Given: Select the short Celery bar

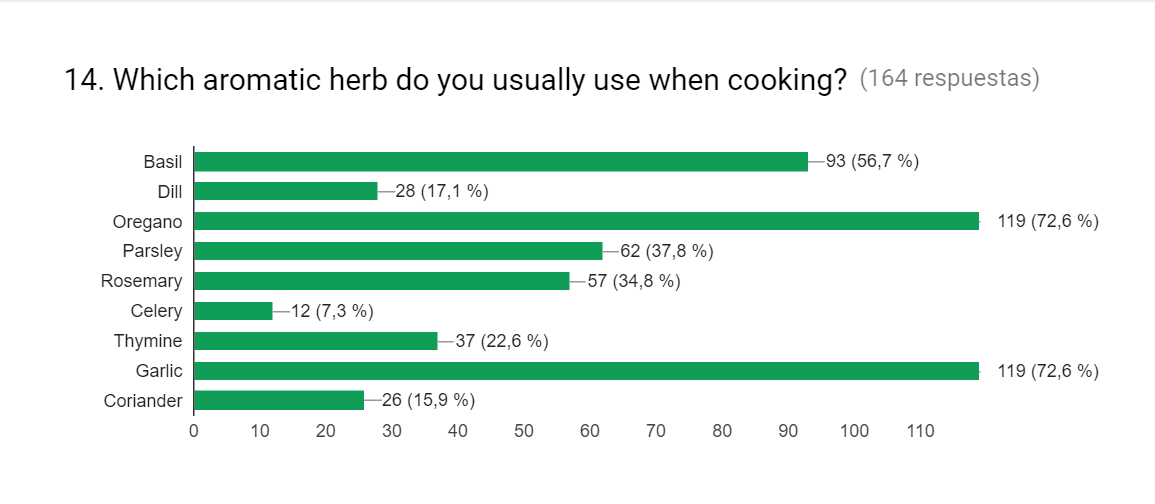Looking at the screenshot, I should point(233,311).
